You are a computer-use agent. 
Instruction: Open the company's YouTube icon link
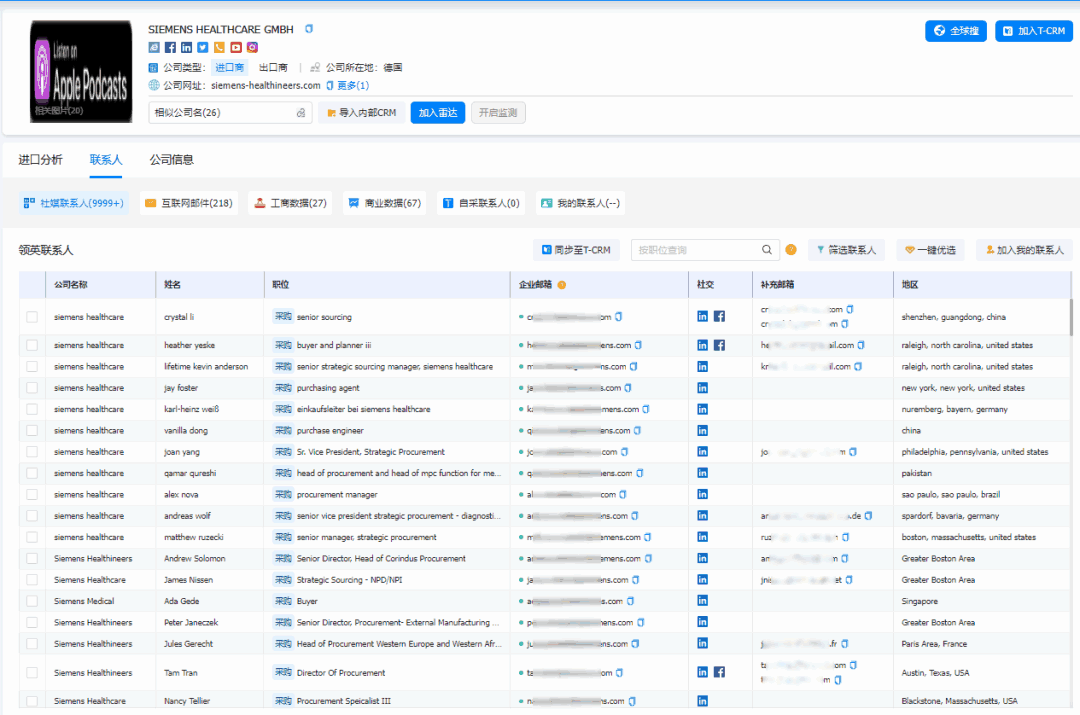236,47
